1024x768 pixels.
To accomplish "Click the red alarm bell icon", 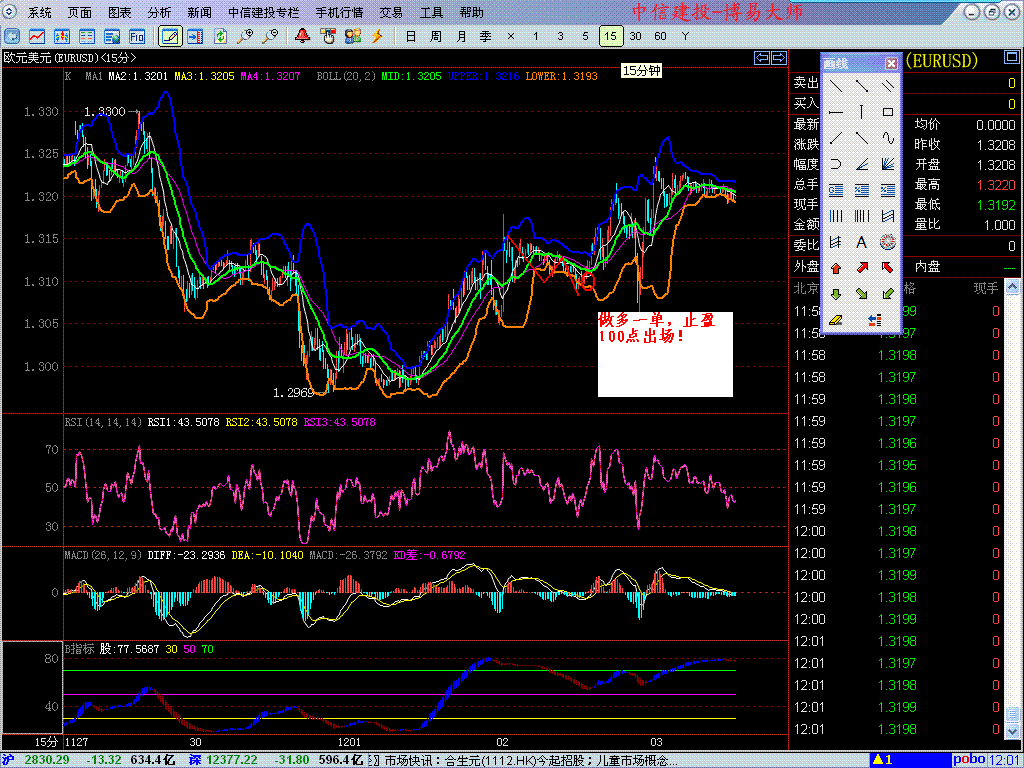I will (302, 36).
